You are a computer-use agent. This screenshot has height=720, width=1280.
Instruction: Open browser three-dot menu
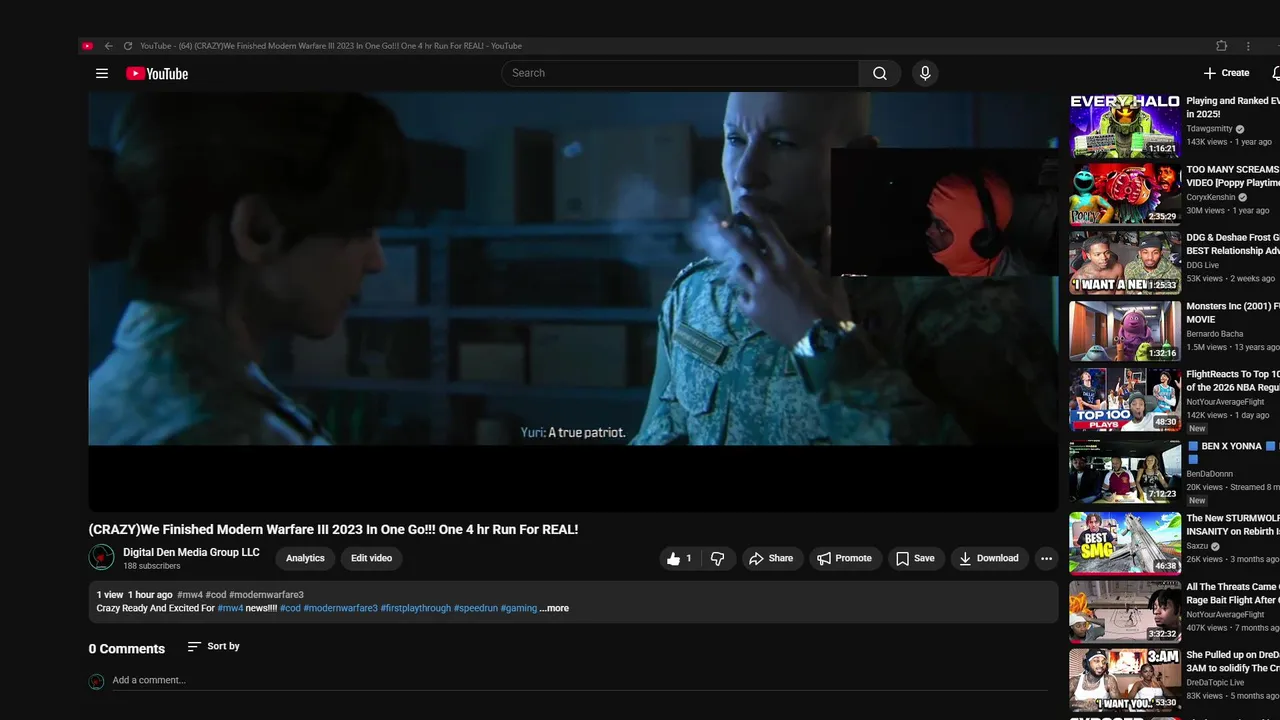tap(1248, 46)
